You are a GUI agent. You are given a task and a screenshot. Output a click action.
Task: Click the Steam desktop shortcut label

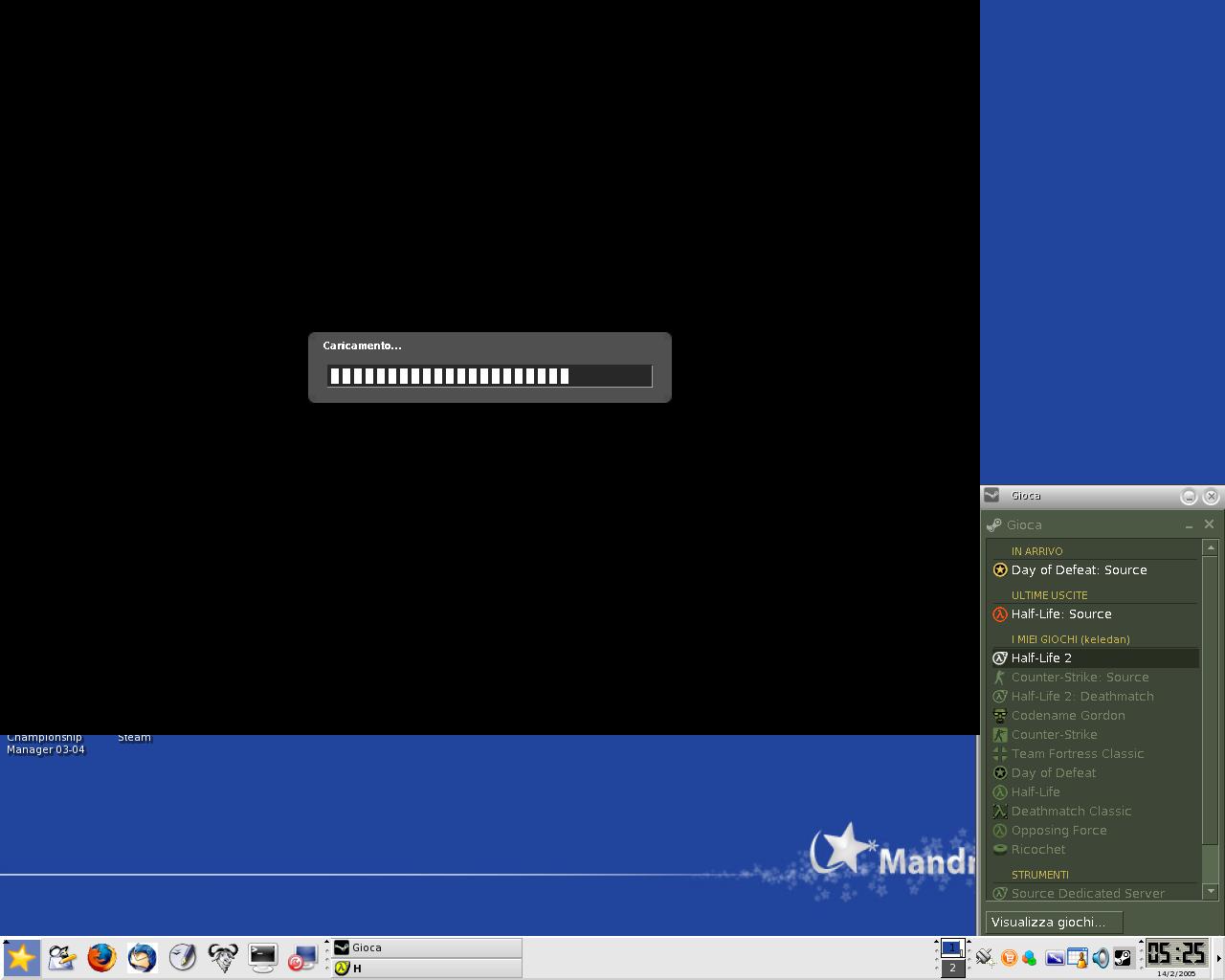tap(134, 738)
